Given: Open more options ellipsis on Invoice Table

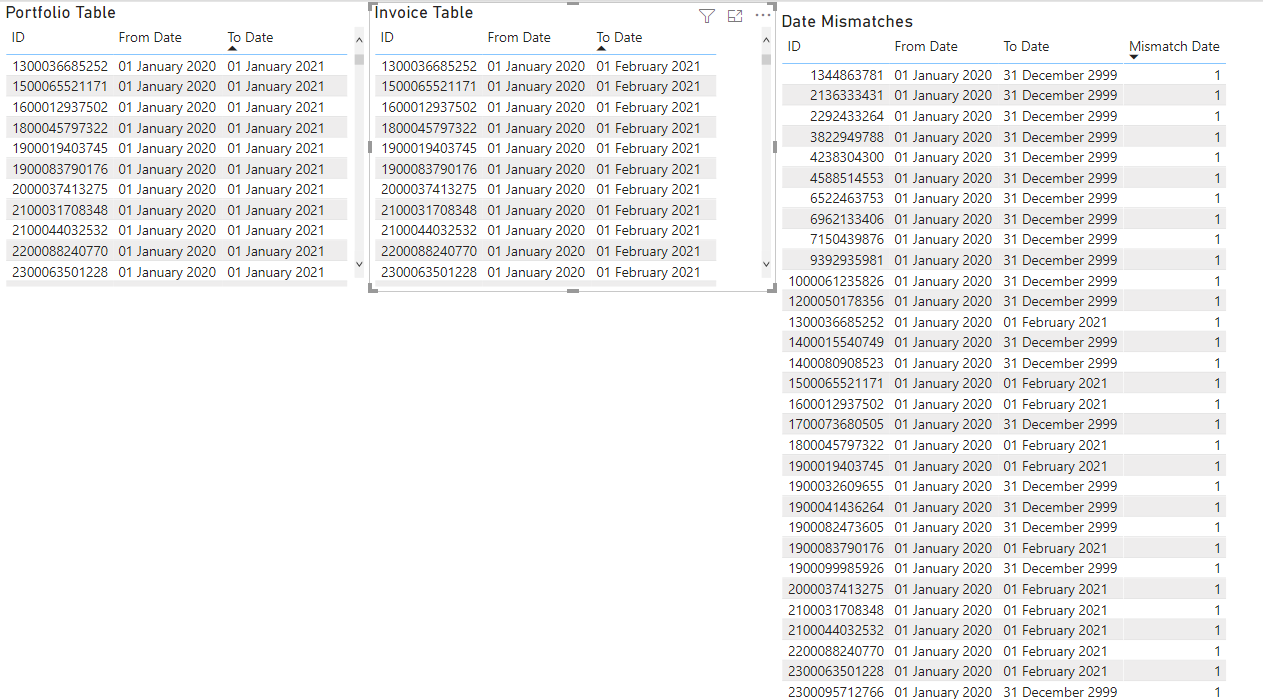Looking at the screenshot, I should click(x=763, y=15).
